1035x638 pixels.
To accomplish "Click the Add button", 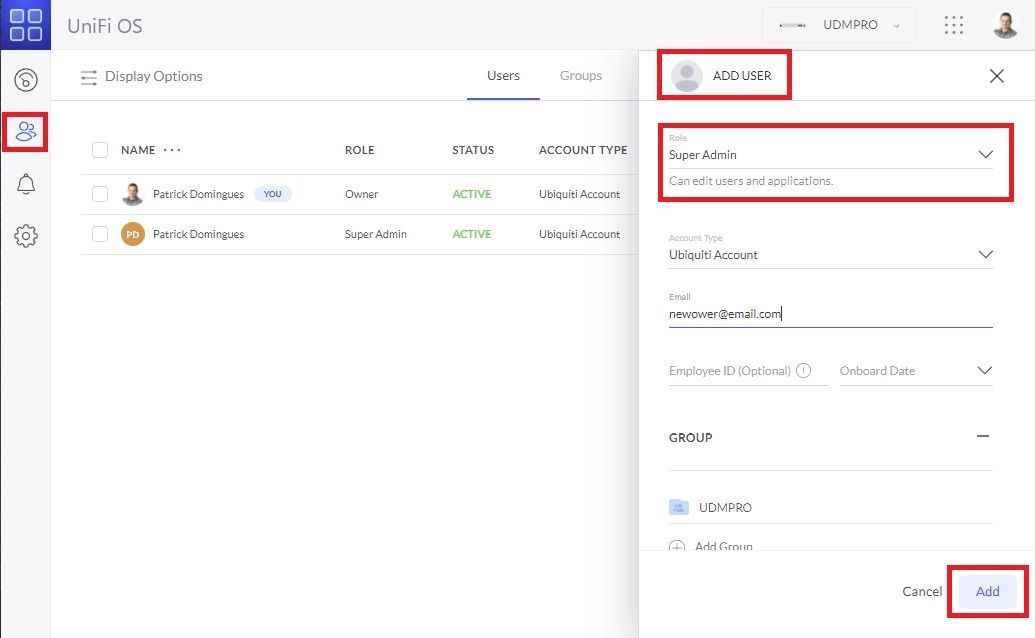I will pyautogui.click(x=987, y=591).
